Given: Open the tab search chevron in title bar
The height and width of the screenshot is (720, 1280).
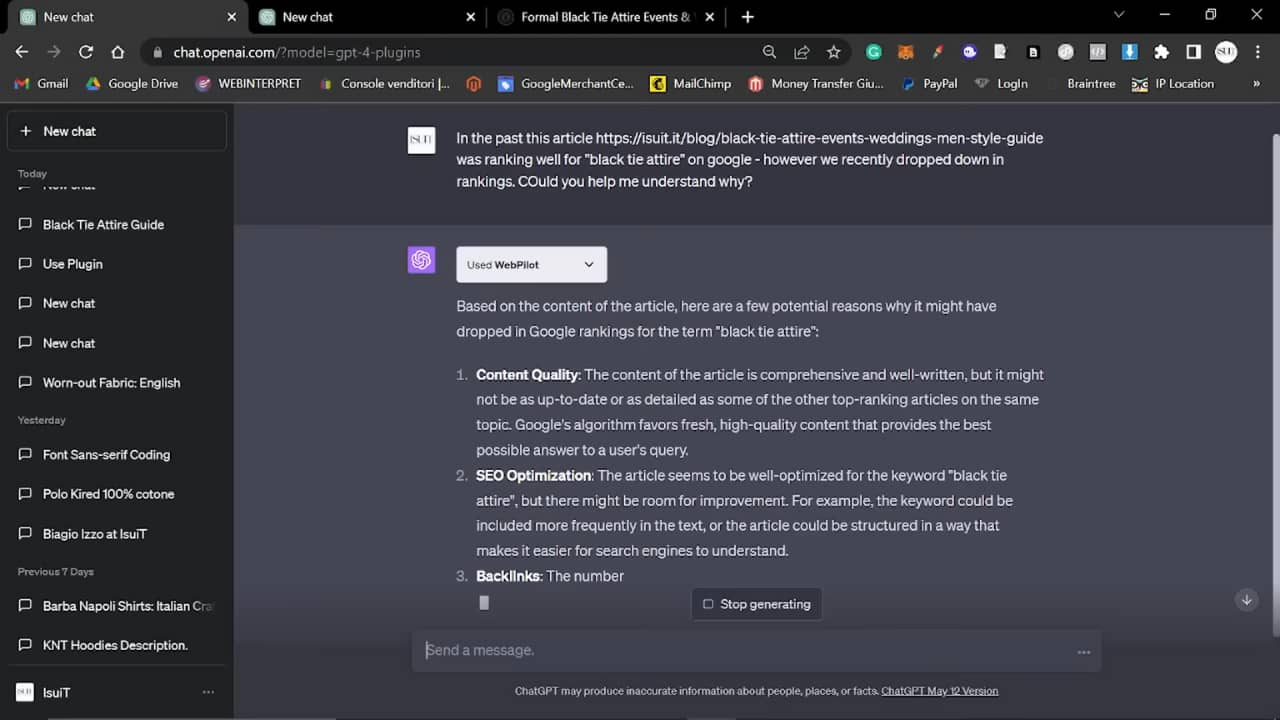Looking at the screenshot, I should coord(1118,15).
